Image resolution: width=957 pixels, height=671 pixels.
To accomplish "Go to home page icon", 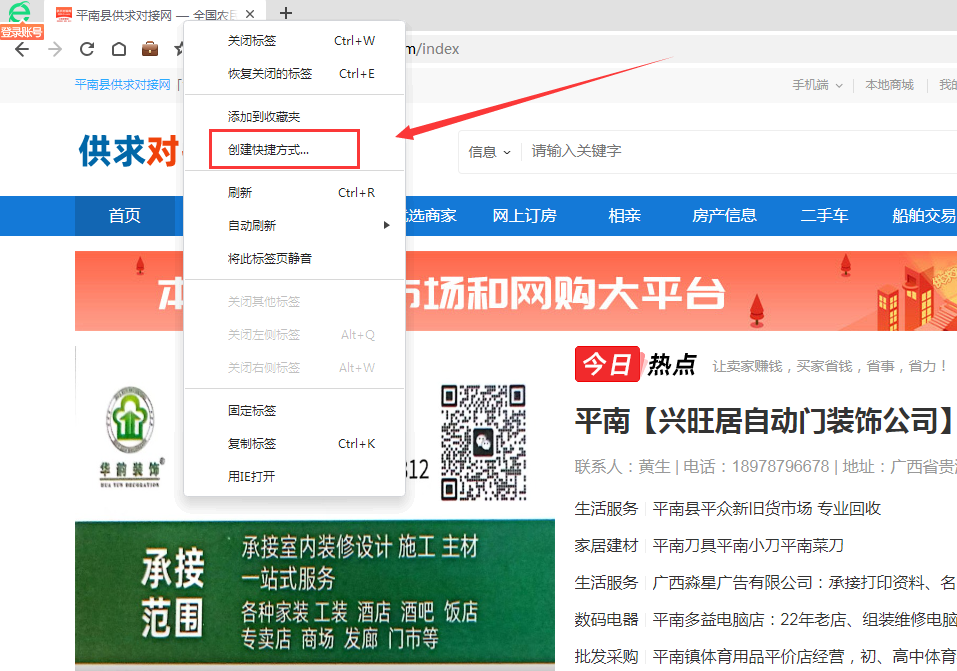I will tap(118, 49).
